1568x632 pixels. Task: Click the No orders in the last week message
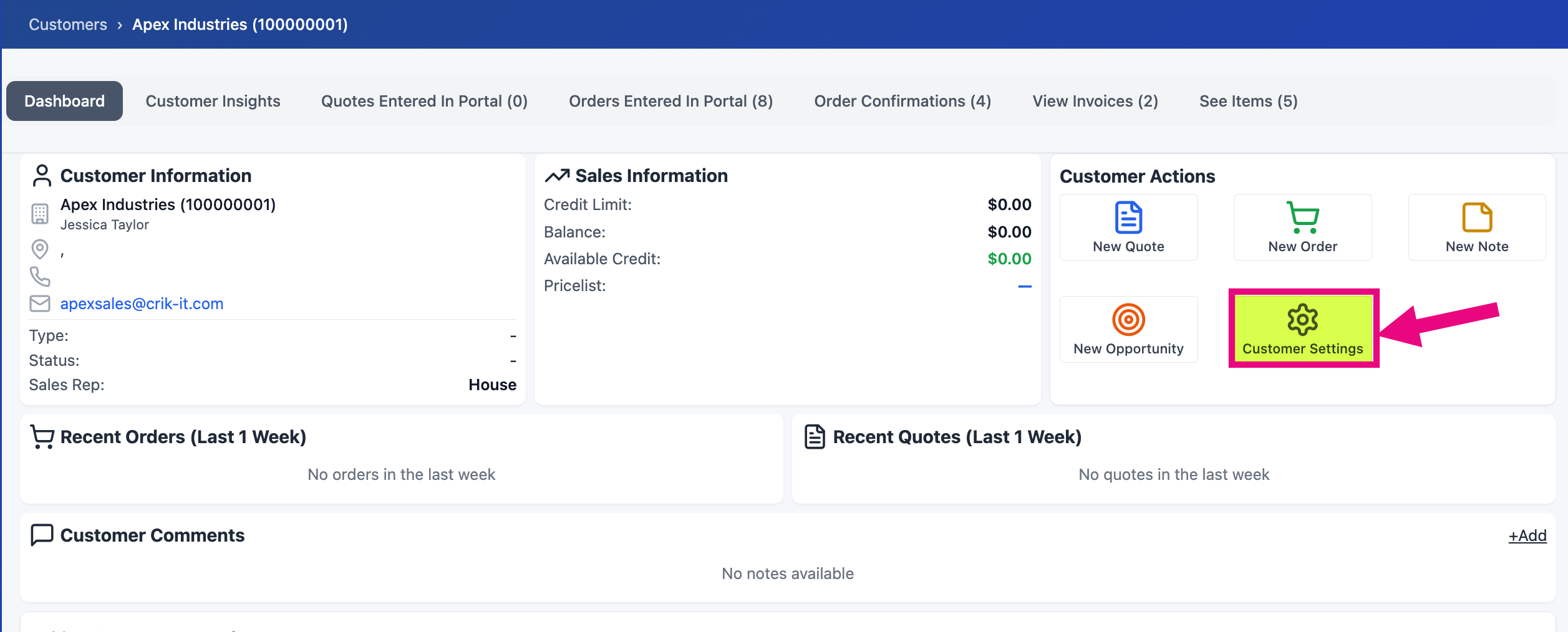(x=401, y=474)
